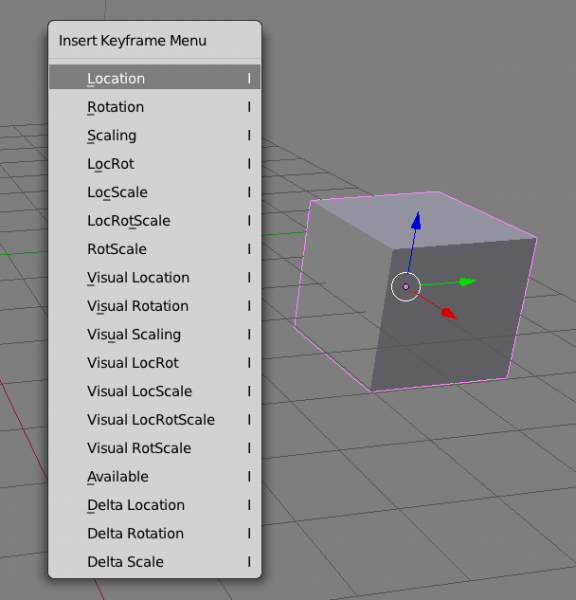Select Visual Location keyframe option

[155, 277]
